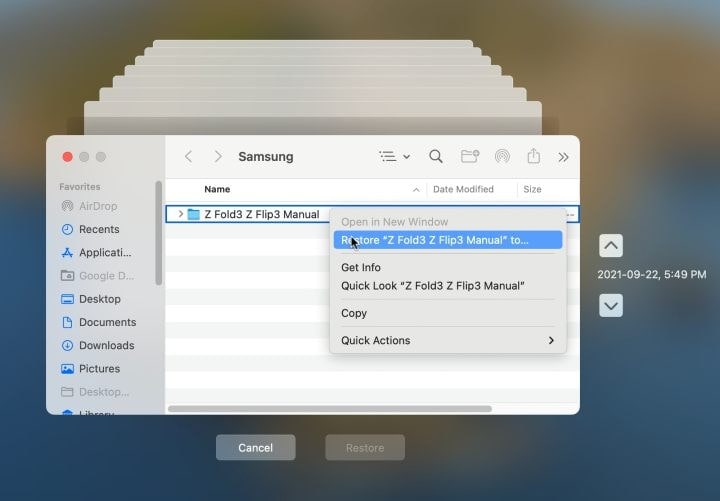Viewport: 720px width, 501px height.
Task: Open the list view options dropdown
Action: (x=394, y=157)
